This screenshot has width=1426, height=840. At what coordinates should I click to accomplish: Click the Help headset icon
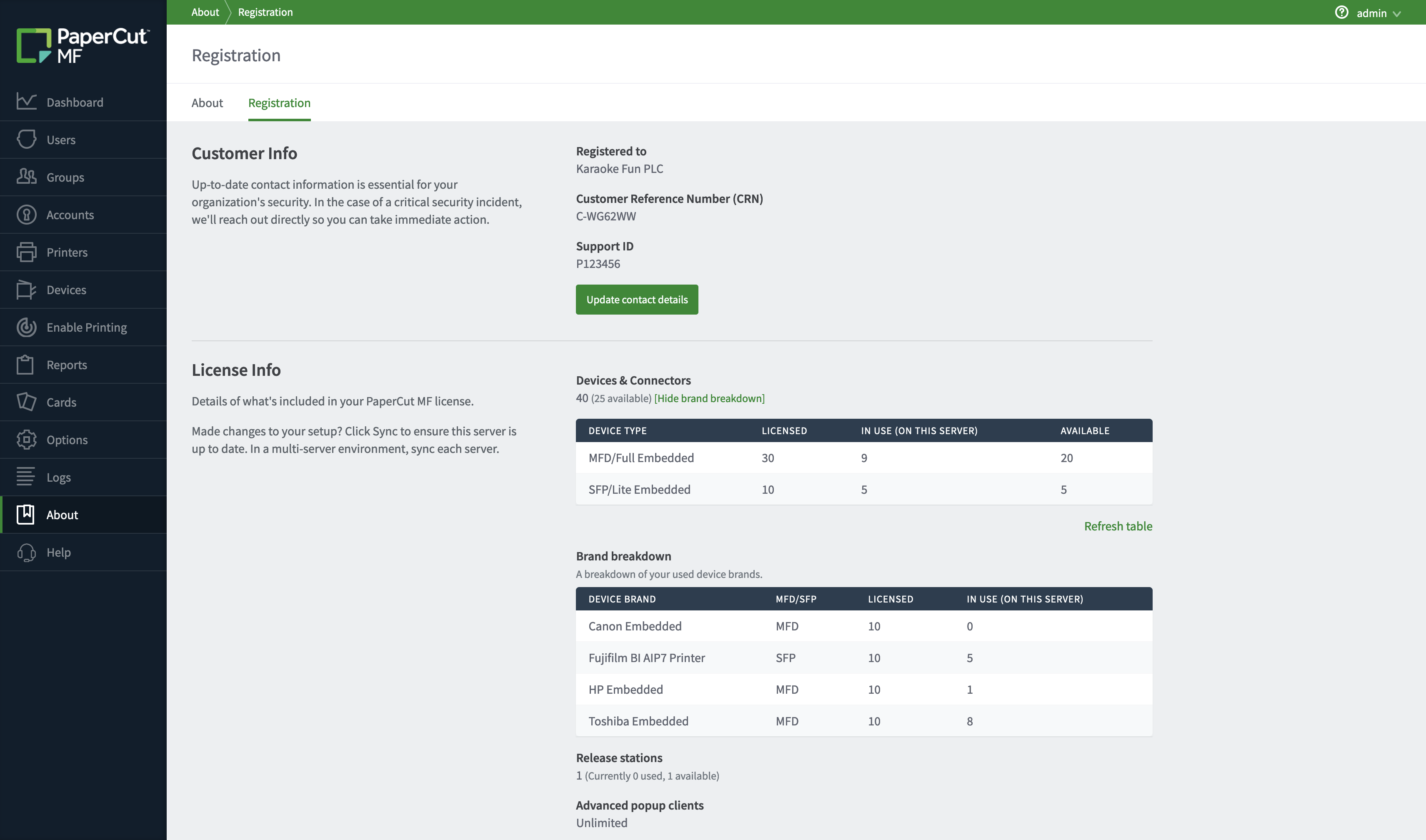pos(26,552)
